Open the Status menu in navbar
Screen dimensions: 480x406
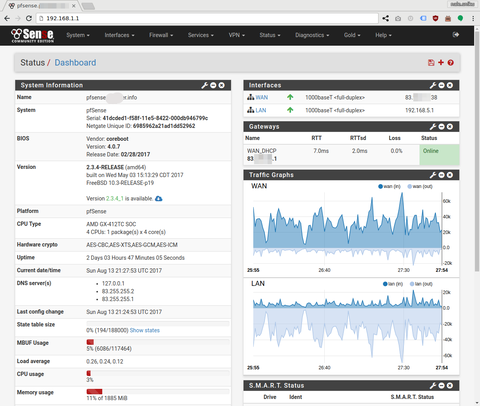click(270, 35)
